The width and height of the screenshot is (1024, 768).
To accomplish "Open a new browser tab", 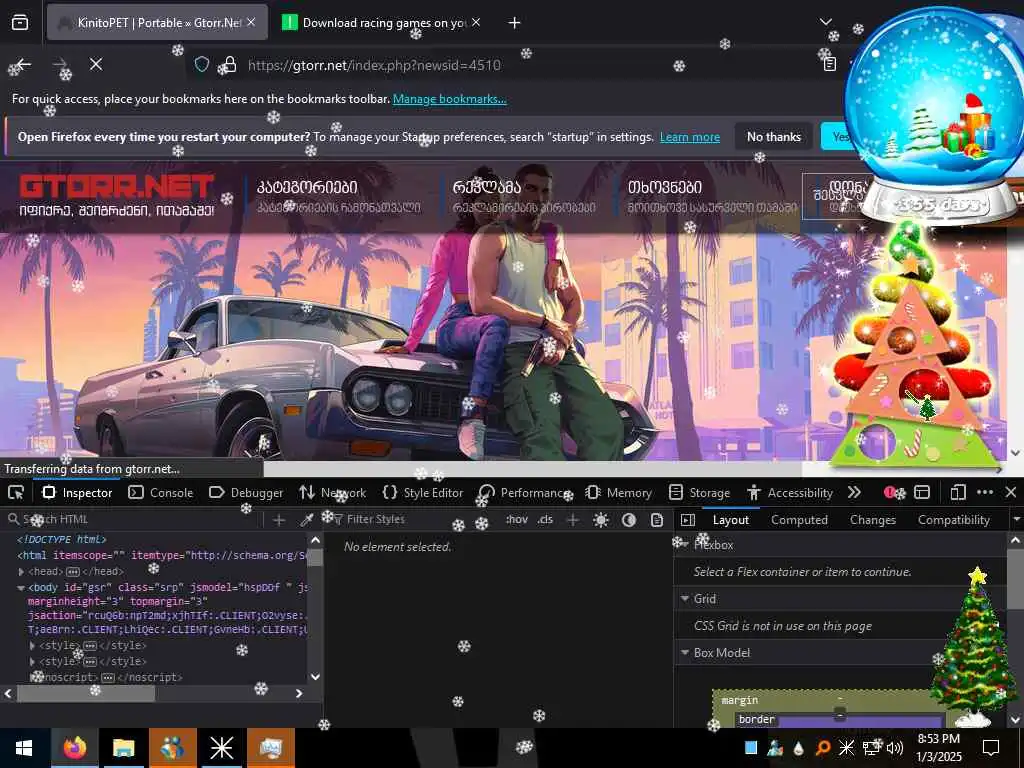I will point(515,23).
